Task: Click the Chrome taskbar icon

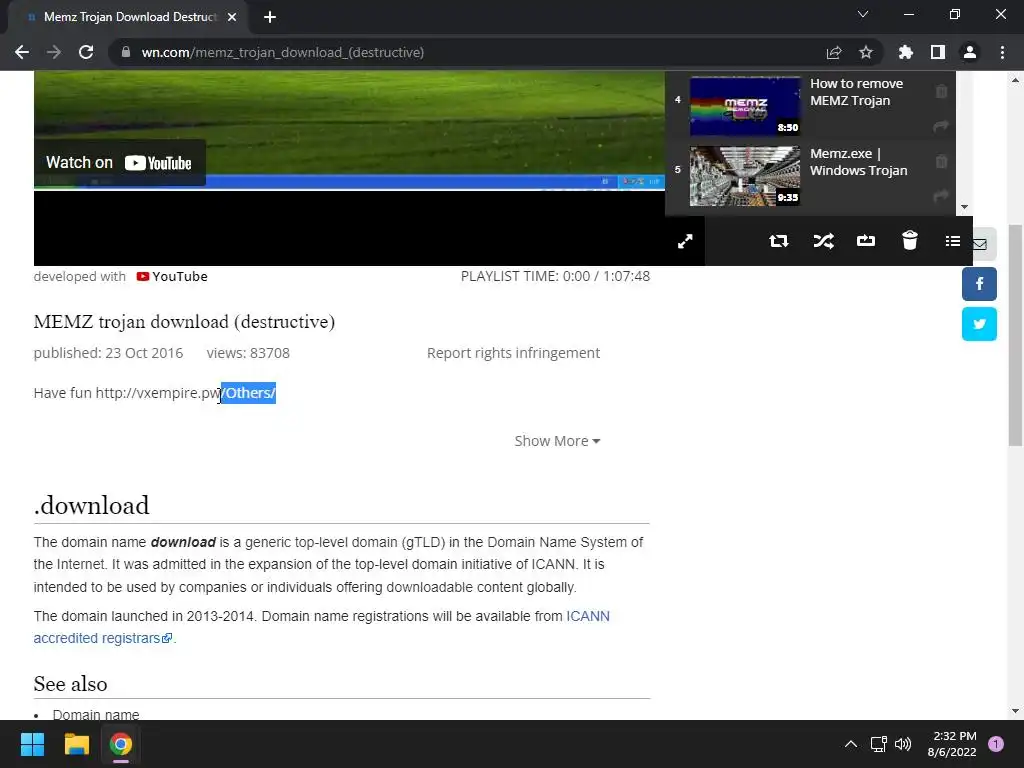Action: point(121,744)
